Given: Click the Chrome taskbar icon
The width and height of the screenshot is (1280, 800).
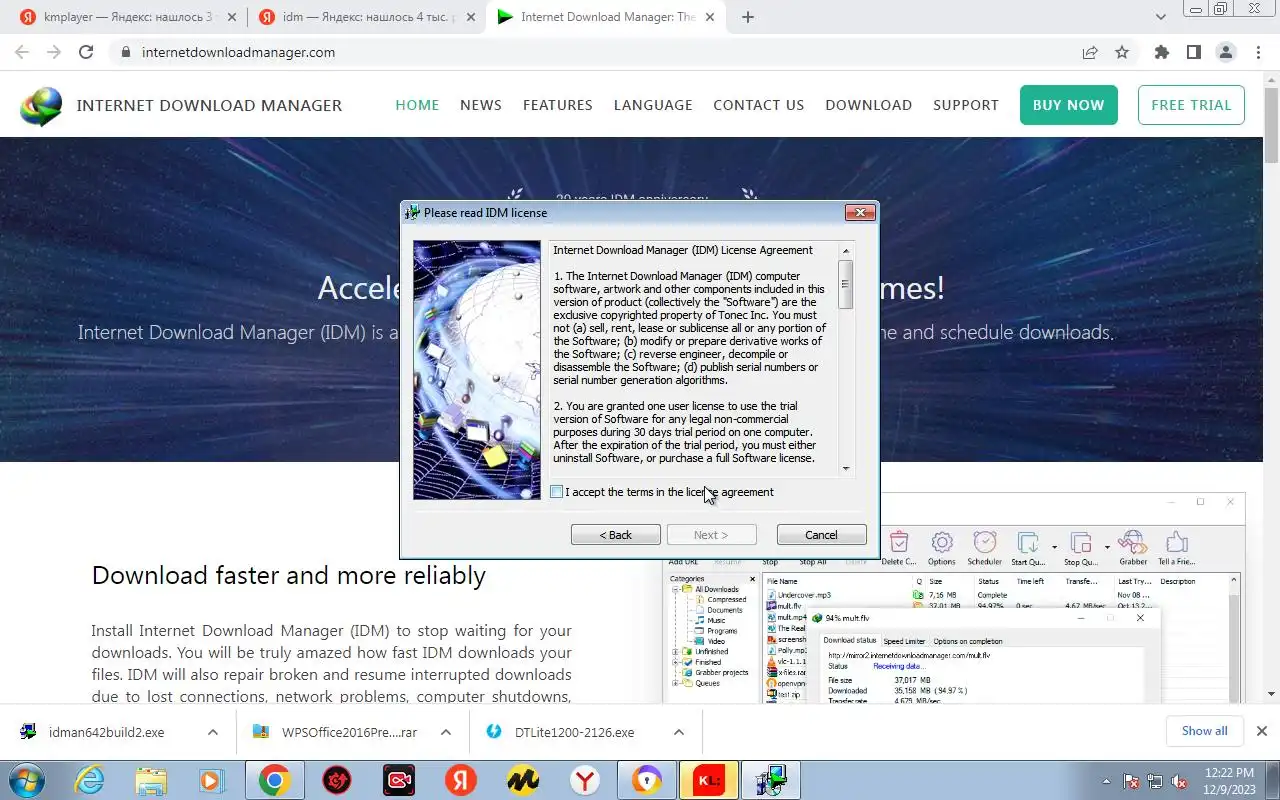Looking at the screenshot, I should 274,781.
